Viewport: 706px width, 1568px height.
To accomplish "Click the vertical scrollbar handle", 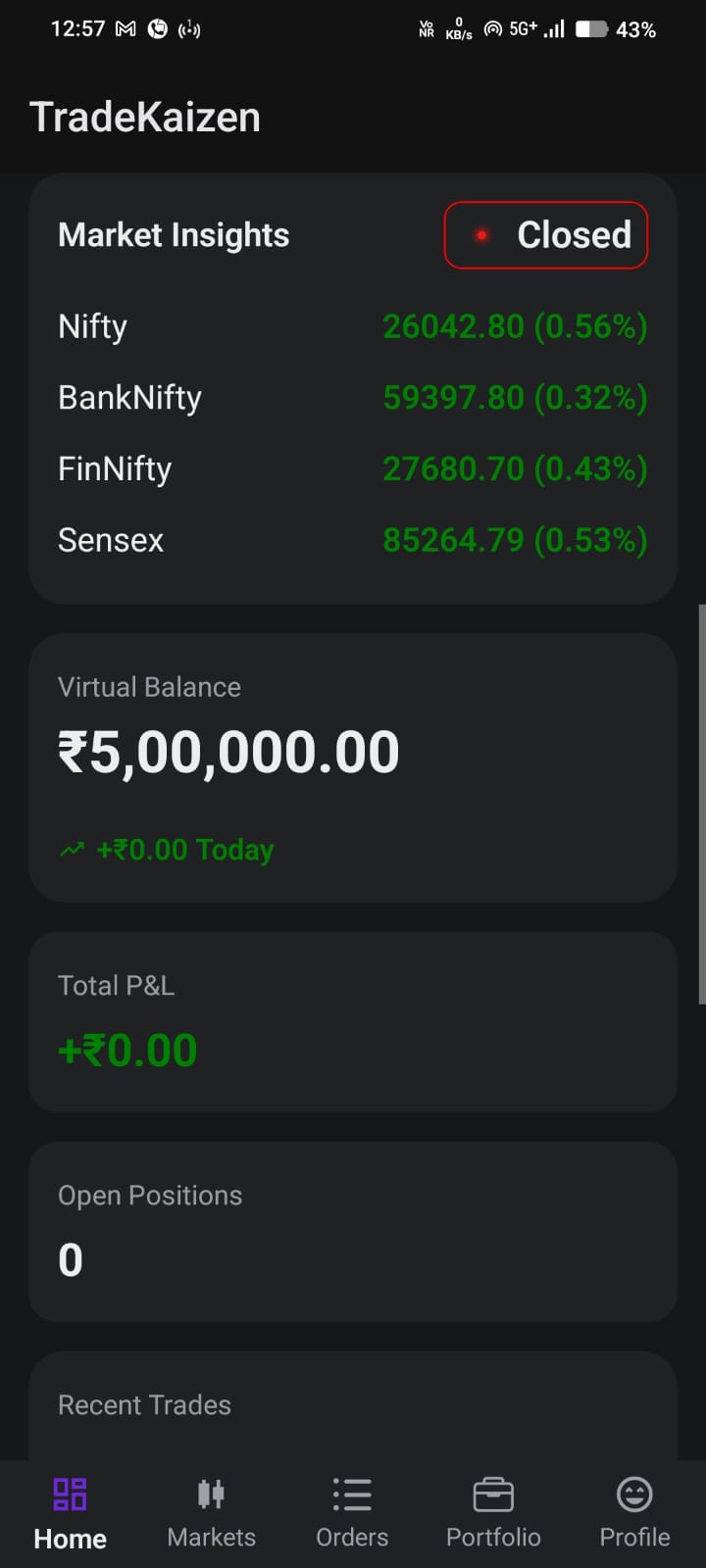I will (x=701, y=804).
